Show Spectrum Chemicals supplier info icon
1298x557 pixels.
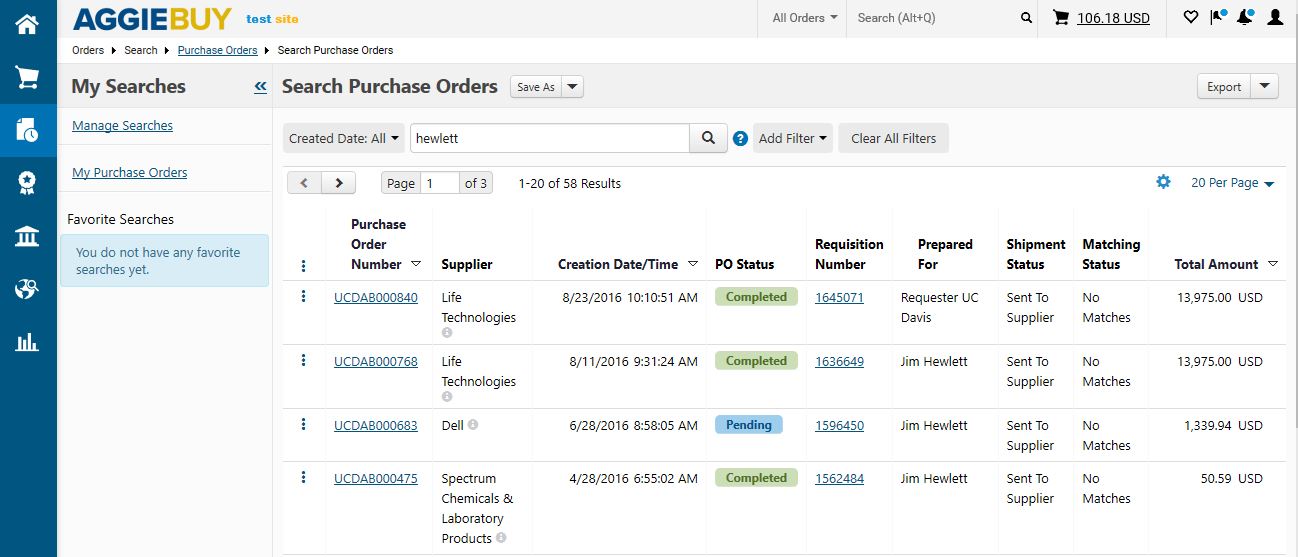tap(501, 537)
